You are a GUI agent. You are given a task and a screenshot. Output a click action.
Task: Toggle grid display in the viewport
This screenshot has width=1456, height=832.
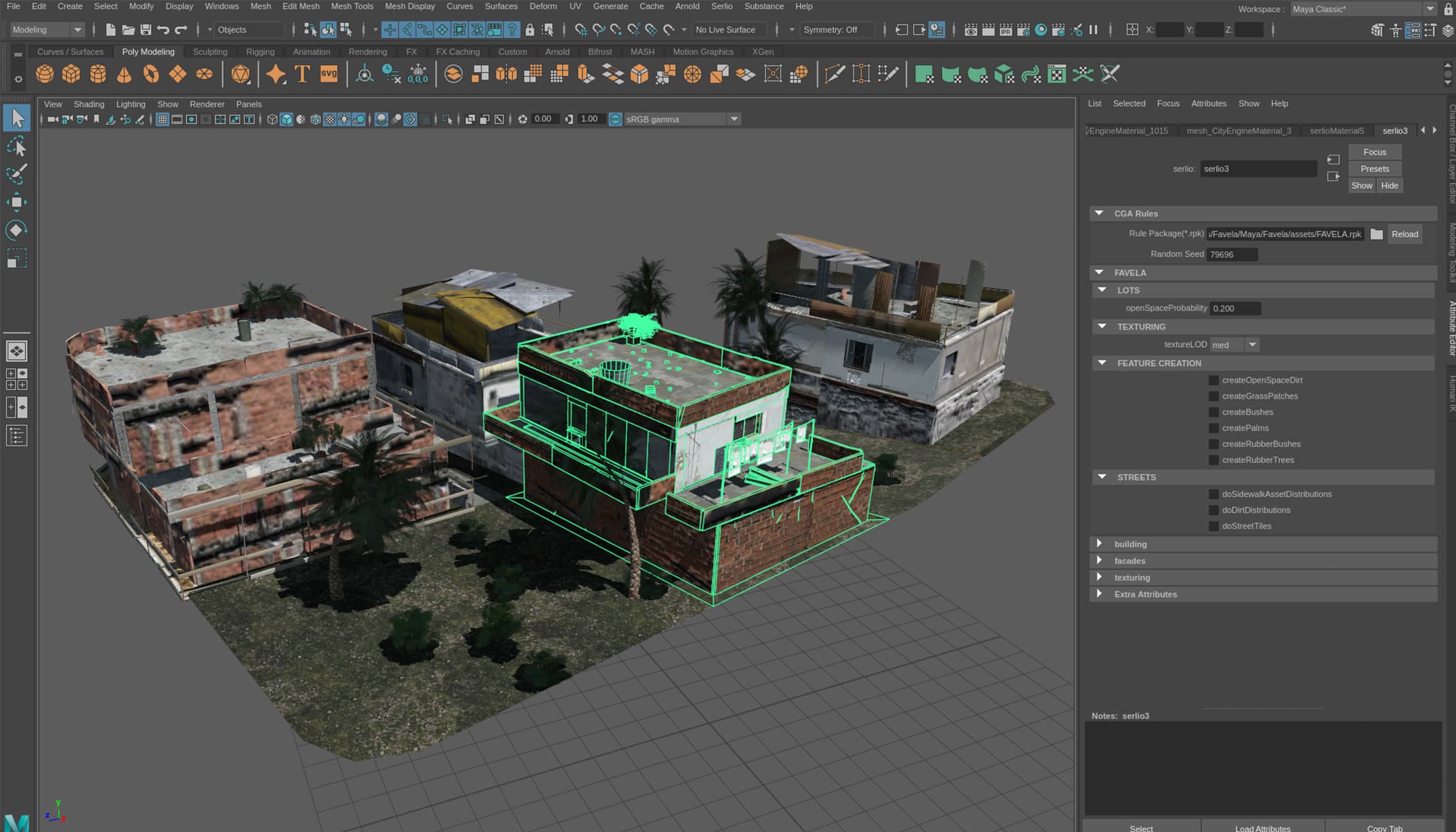pyautogui.click(x=162, y=119)
